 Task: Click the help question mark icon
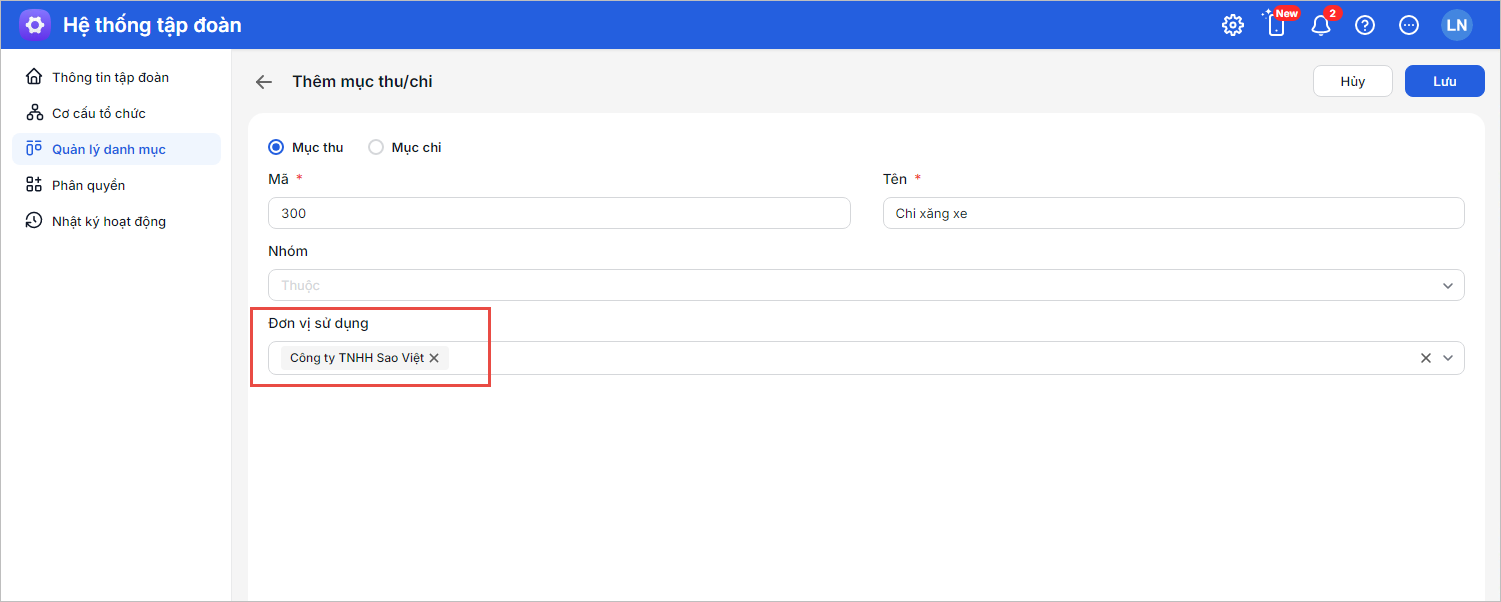point(1365,25)
